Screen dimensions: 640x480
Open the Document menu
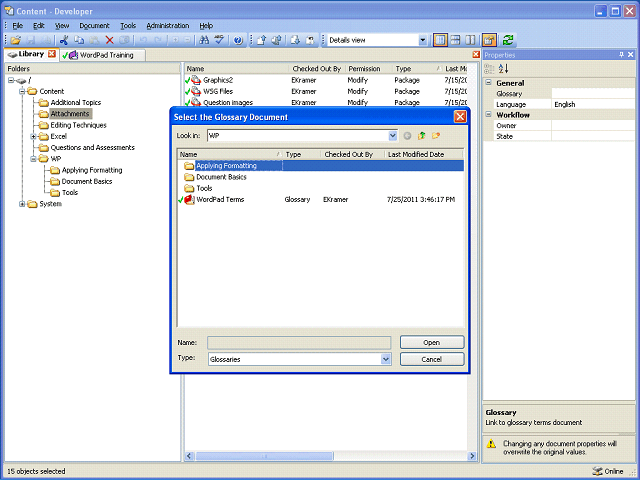coord(94,26)
